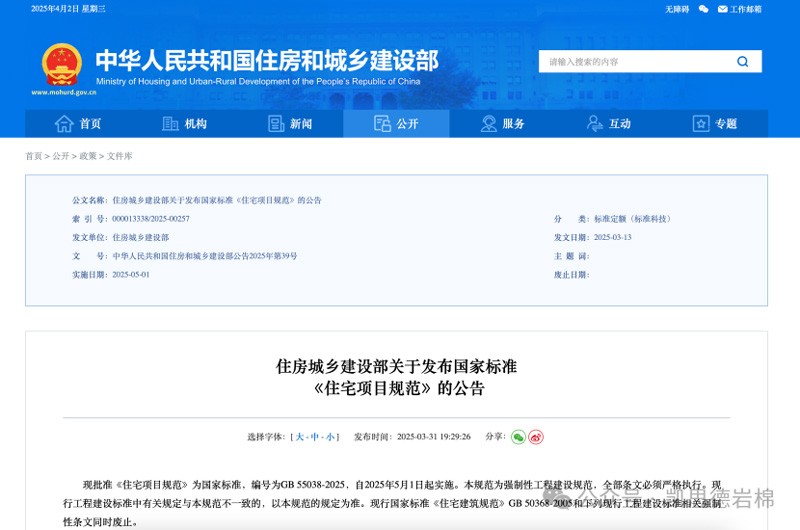Open the 专题 special topics tab

[714, 124]
